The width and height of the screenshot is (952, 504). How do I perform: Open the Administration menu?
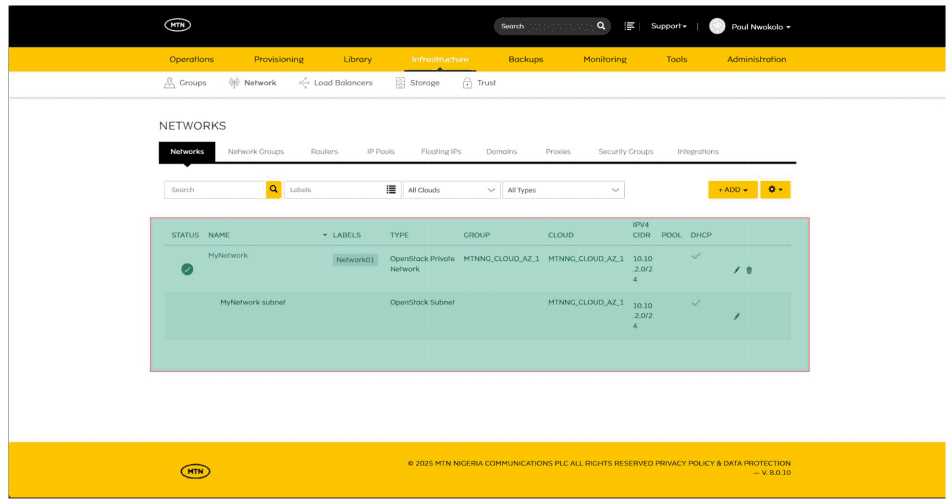[756, 60]
